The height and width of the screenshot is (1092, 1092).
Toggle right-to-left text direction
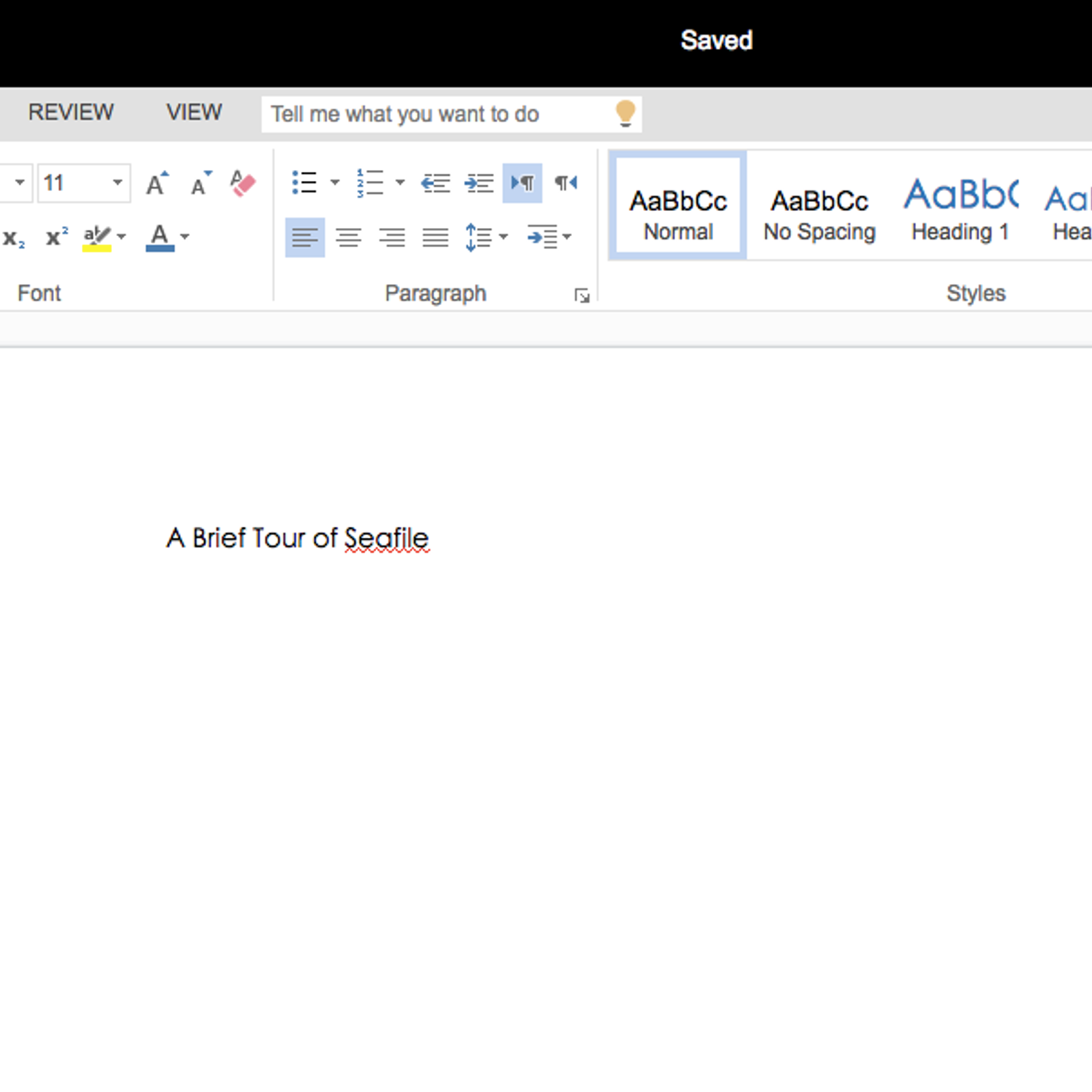[x=566, y=183]
